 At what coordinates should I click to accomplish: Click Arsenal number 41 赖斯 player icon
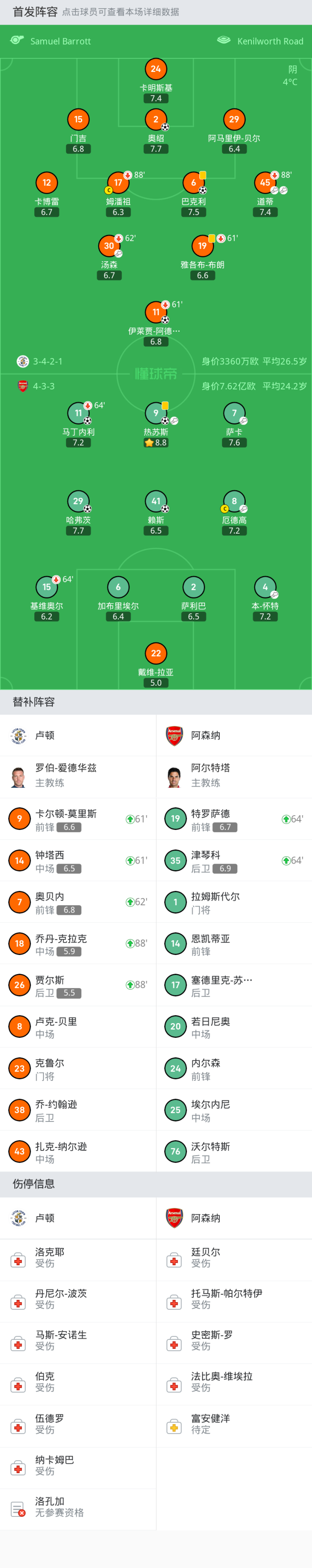(156, 502)
